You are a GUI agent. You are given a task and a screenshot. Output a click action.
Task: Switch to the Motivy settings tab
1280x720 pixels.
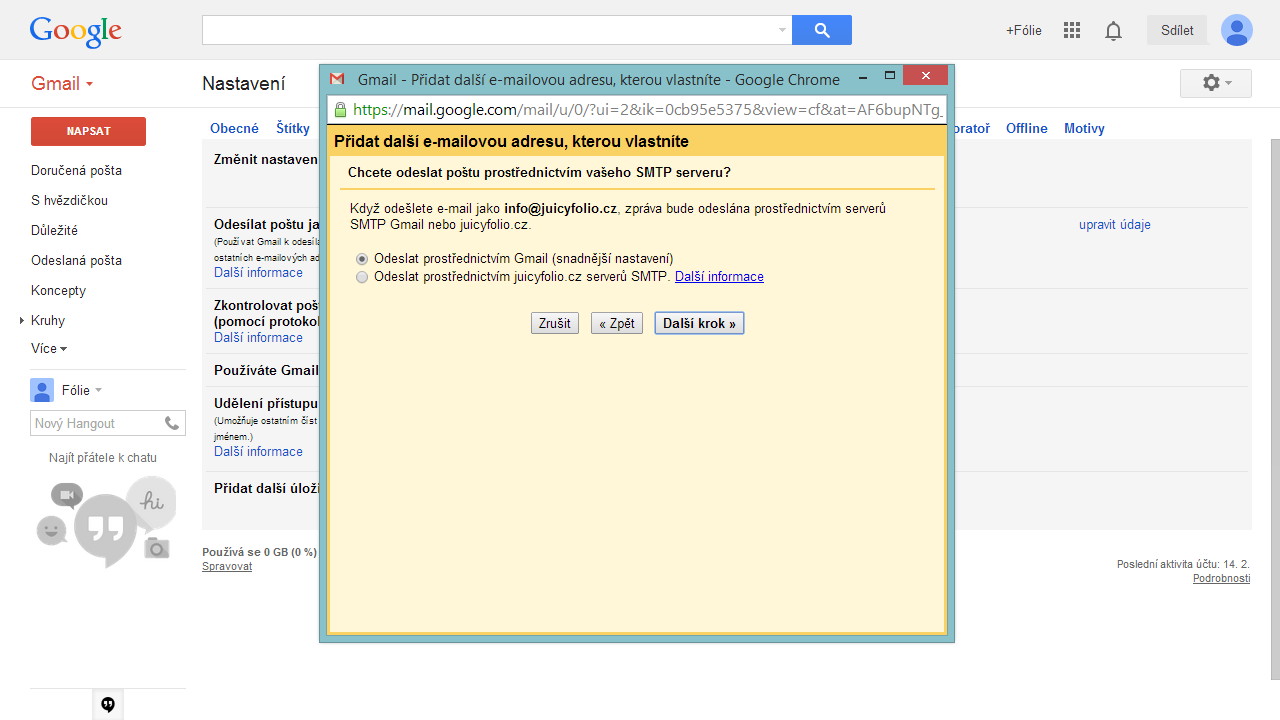coord(1084,128)
